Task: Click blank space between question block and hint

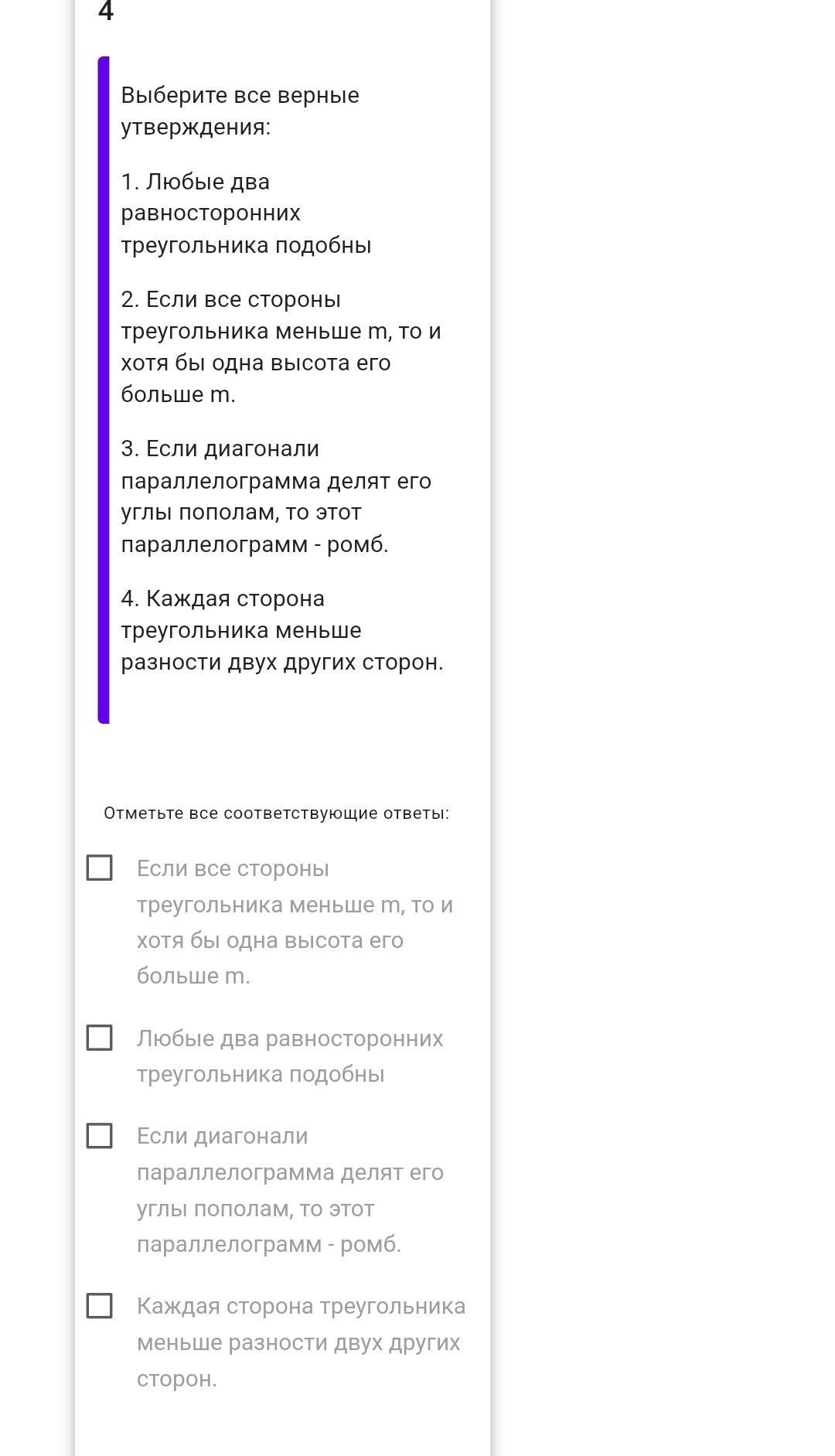Action: point(283,762)
